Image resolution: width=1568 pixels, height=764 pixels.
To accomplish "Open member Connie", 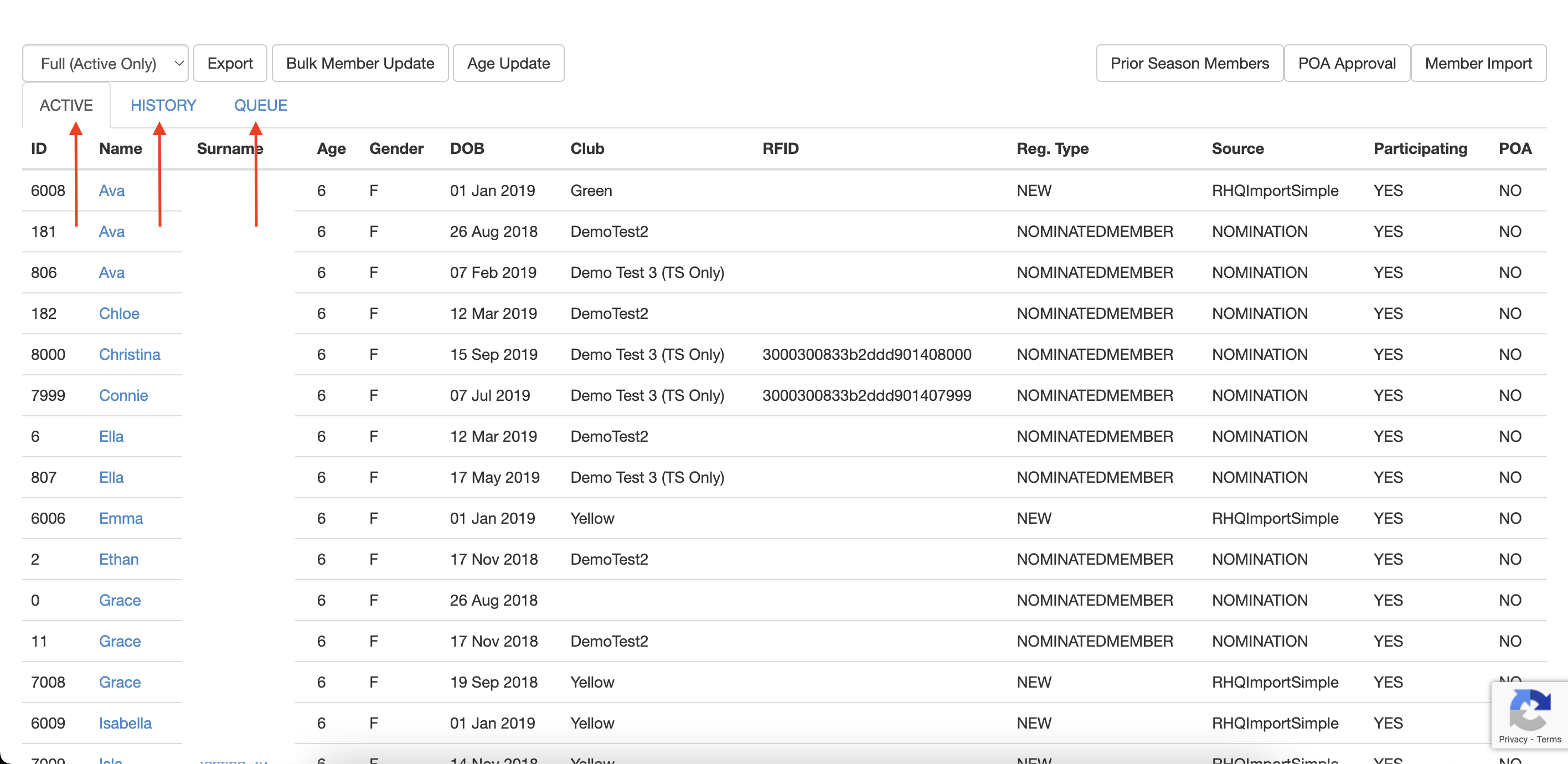I will click(123, 395).
